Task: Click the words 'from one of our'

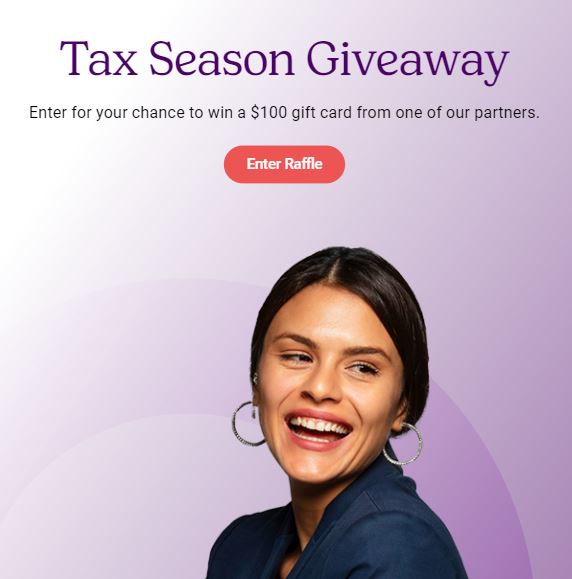Action: 413,113
